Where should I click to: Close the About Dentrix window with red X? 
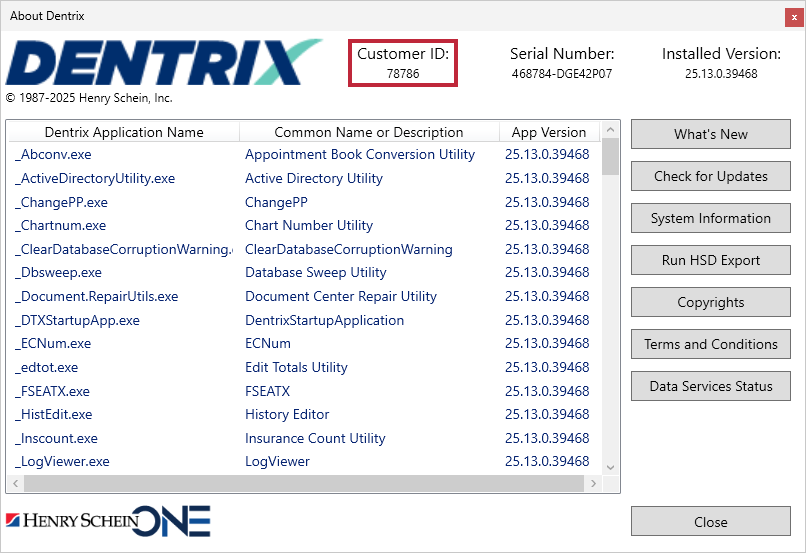[794, 17]
